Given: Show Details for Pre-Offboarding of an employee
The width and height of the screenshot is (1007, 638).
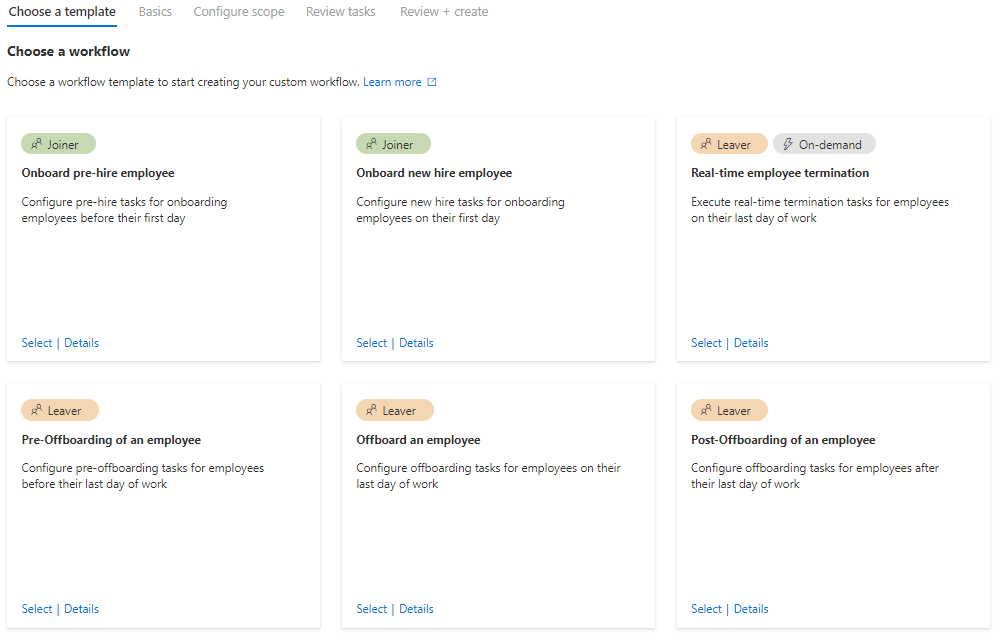Looking at the screenshot, I should point(82,609).
